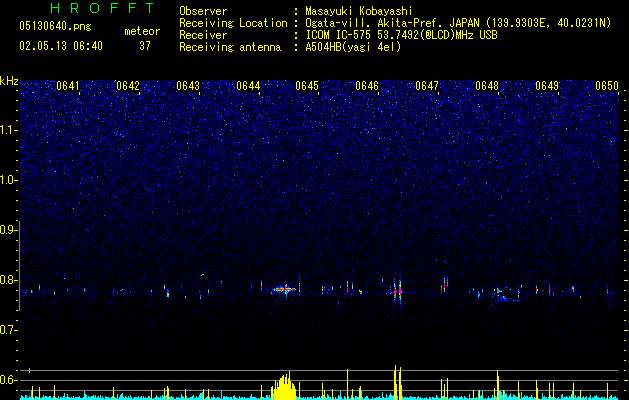Click the 0643 time marker
Image resolution: width=629 pixels, height=400 pixels.
(188, 86)
